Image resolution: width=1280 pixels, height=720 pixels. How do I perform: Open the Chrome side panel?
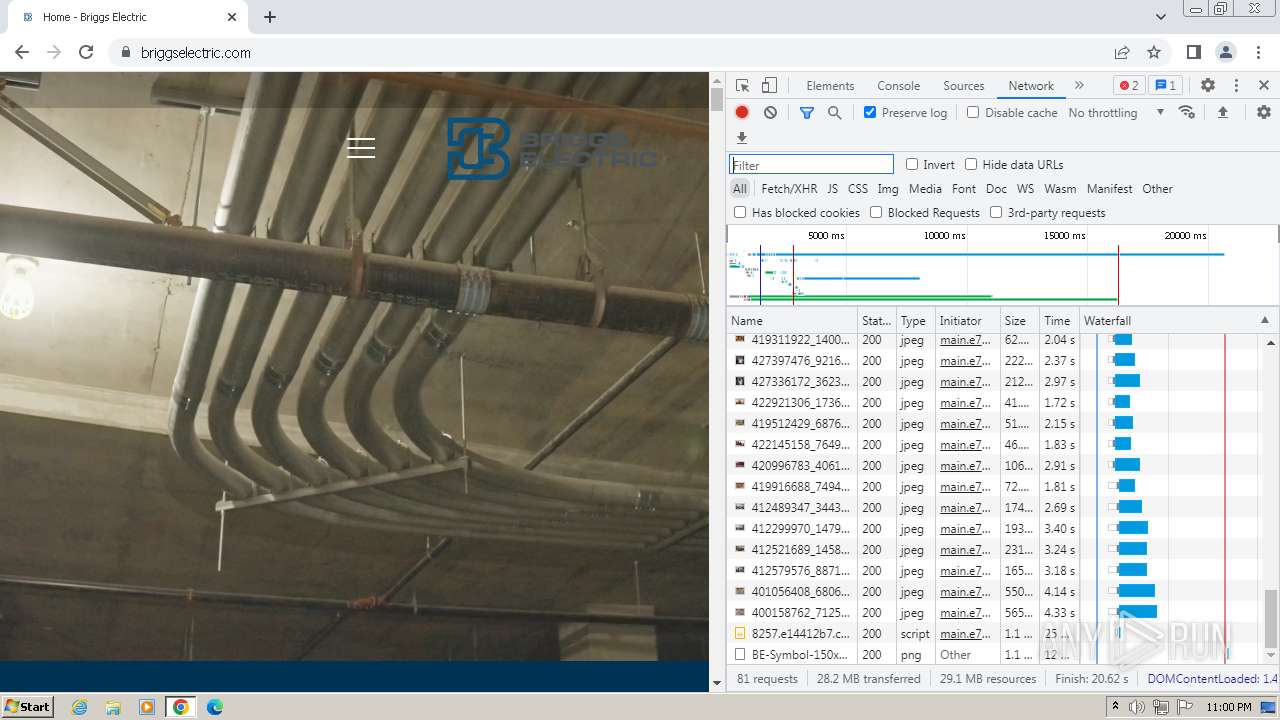(1194, 52)
